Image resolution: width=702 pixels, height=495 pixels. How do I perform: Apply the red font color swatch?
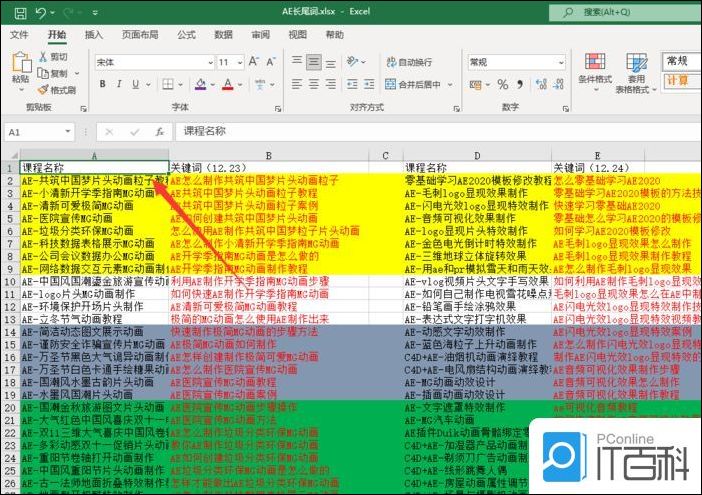(228, 84)
